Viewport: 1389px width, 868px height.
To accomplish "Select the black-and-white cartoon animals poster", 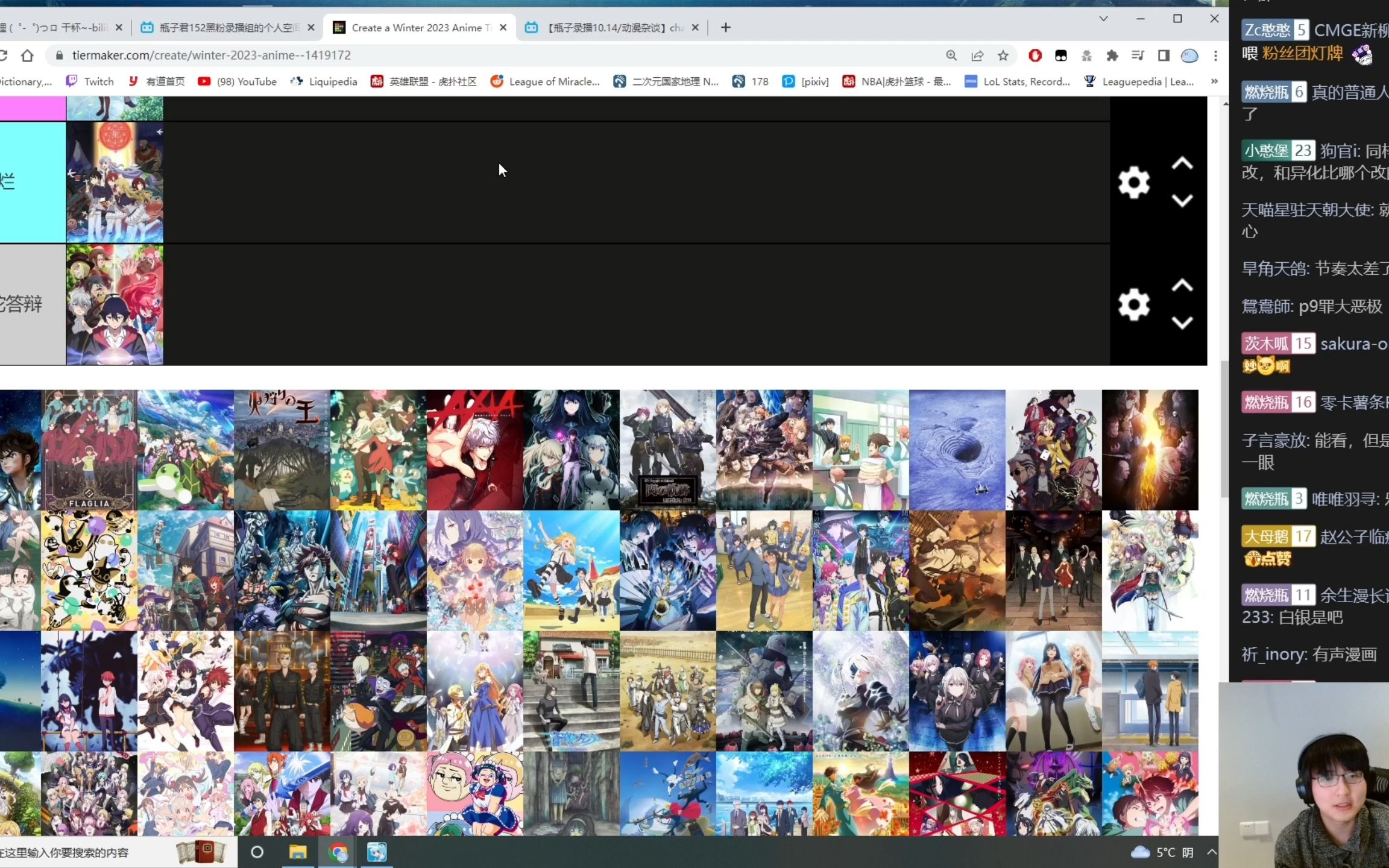I will [x=89, y=570].
